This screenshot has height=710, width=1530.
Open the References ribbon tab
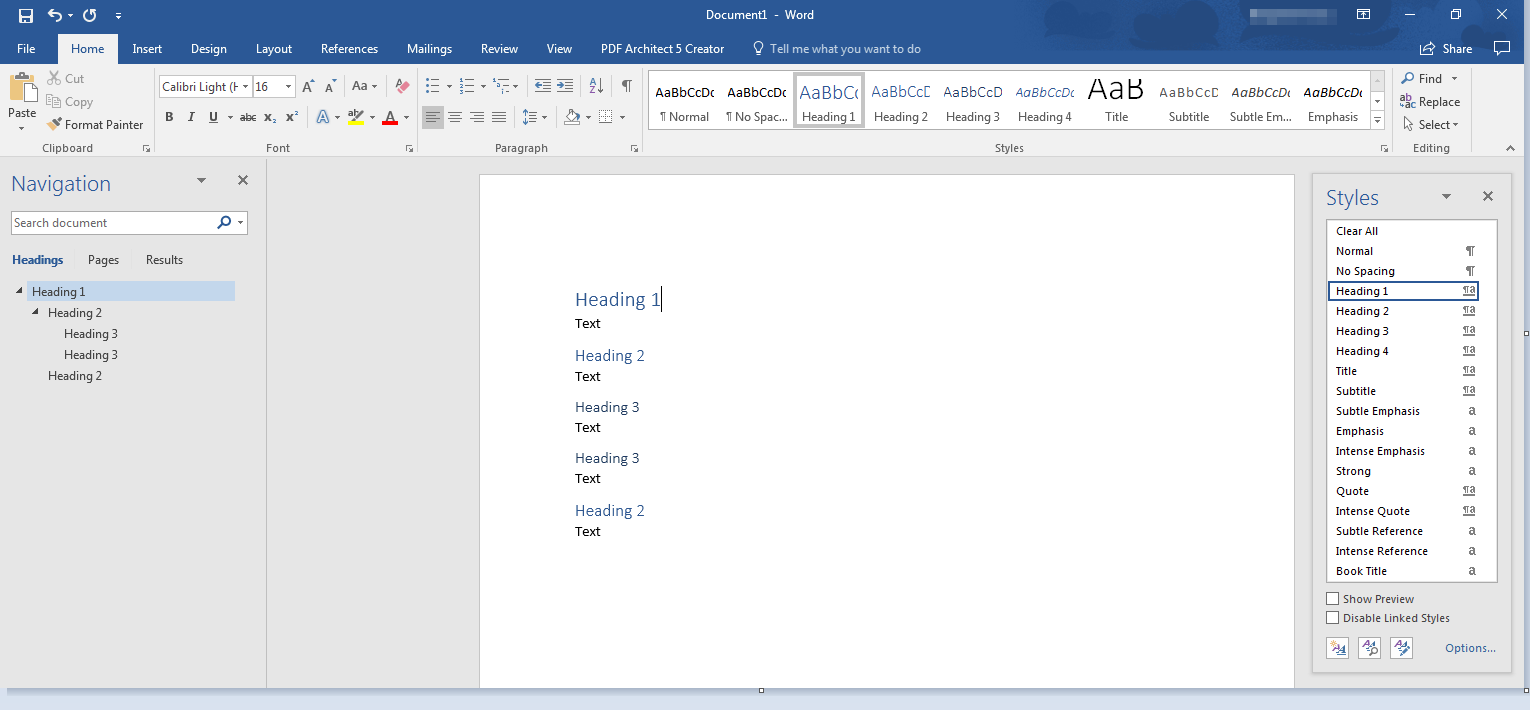pyautogui.click(x=349, y=49)
